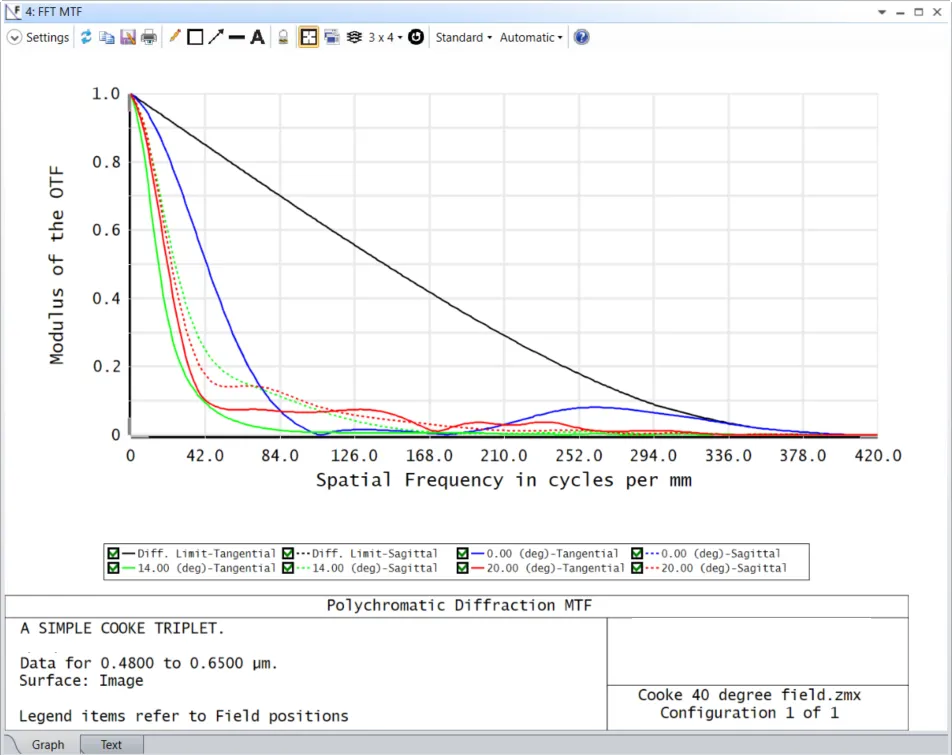The height and width of the screenshot is (755, 952).
Task: Uncheck the Diff. Limit-Tangential legend checkbox
Action: pos(114,553)
